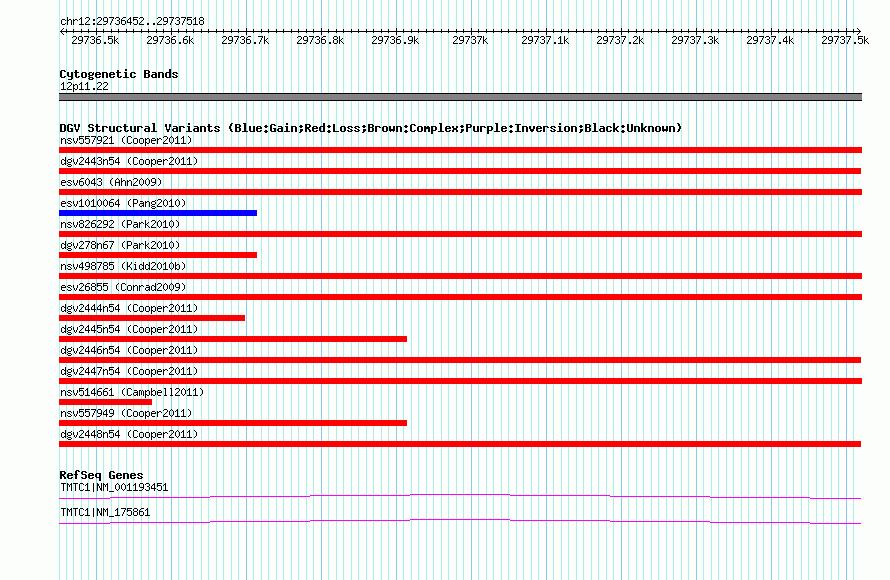Open the dgv2446n54 (Cooper2011) variant label
The image size is (890, 580).
129,350
